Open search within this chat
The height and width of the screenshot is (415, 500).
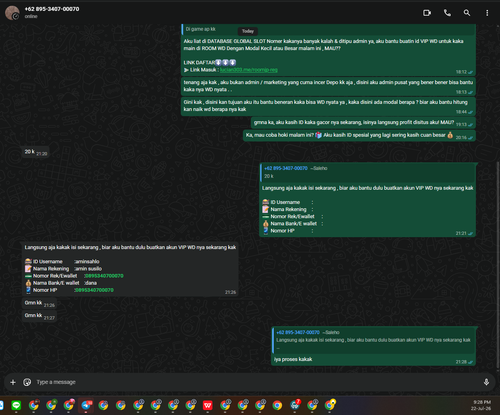467,13
